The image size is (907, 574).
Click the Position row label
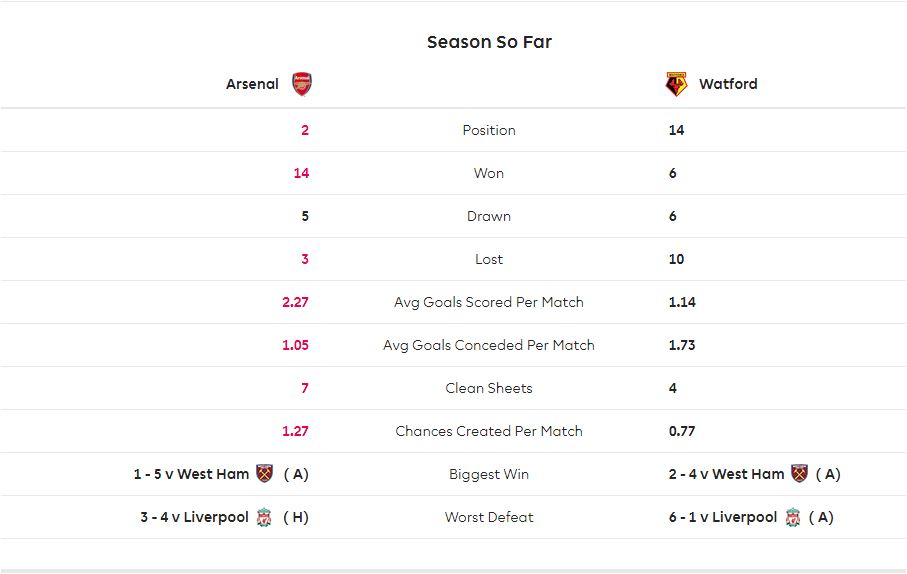(489, 130)
